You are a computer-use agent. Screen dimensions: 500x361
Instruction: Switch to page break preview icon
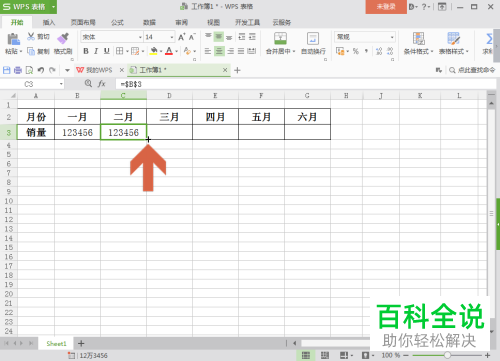point(325,355)
